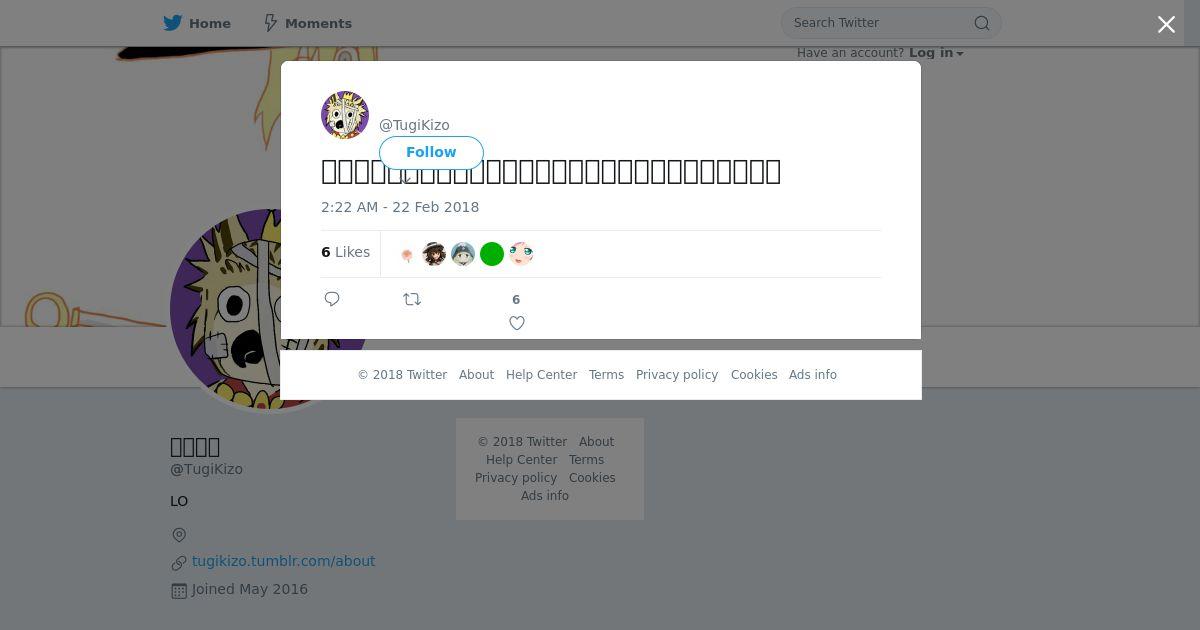Click the search magnifier icon
The height and width of the screenshot is (630, 1200).
pyautogui.click(x=982, y=23)
